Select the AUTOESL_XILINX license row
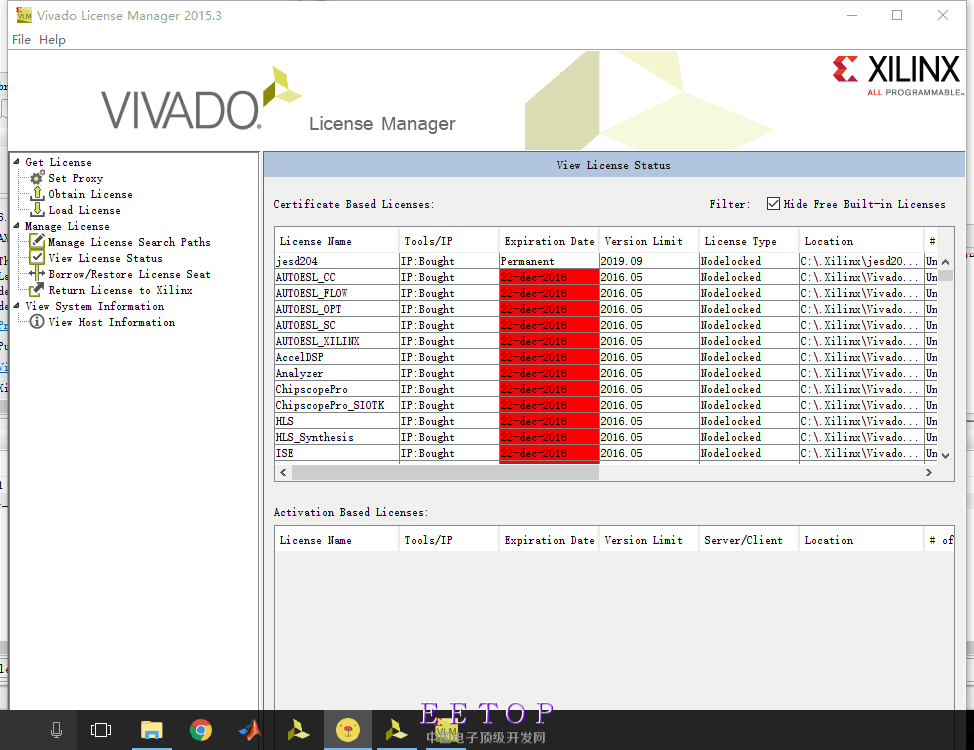Image resolution: width=974 pixels, height=750 pixels. coord(606,341)
